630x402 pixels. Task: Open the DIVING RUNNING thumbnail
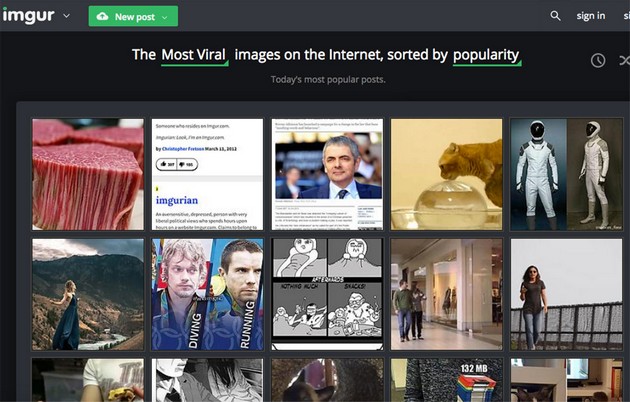[207, 294]
